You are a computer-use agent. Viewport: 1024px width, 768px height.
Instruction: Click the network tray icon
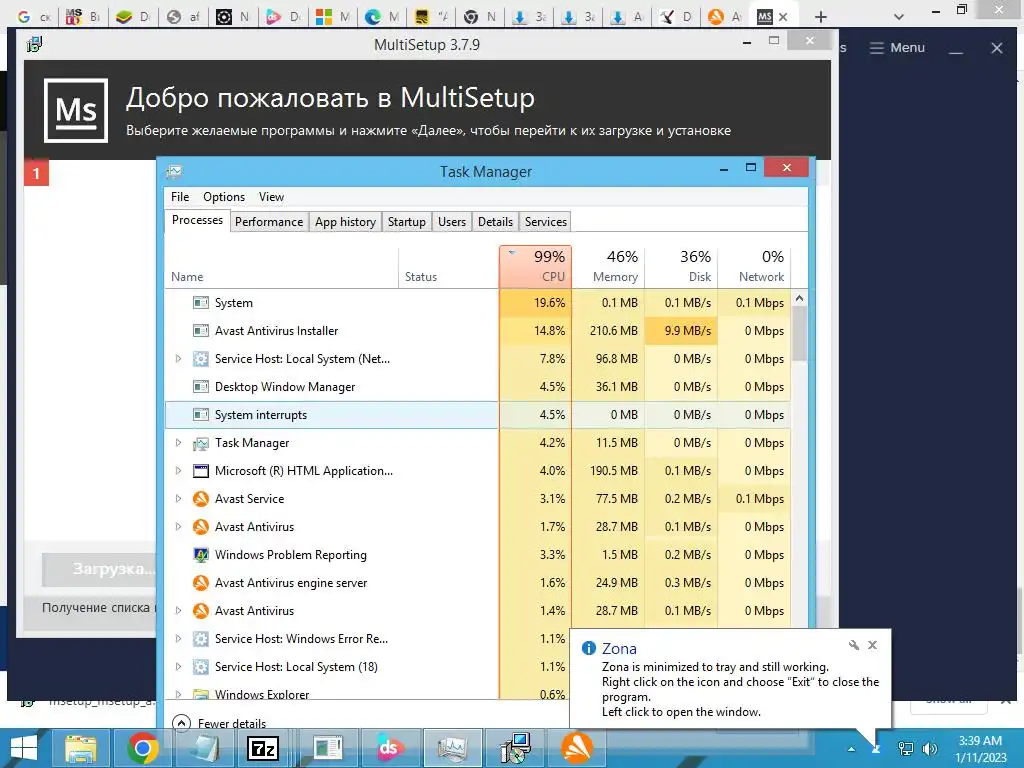[906, 749]
